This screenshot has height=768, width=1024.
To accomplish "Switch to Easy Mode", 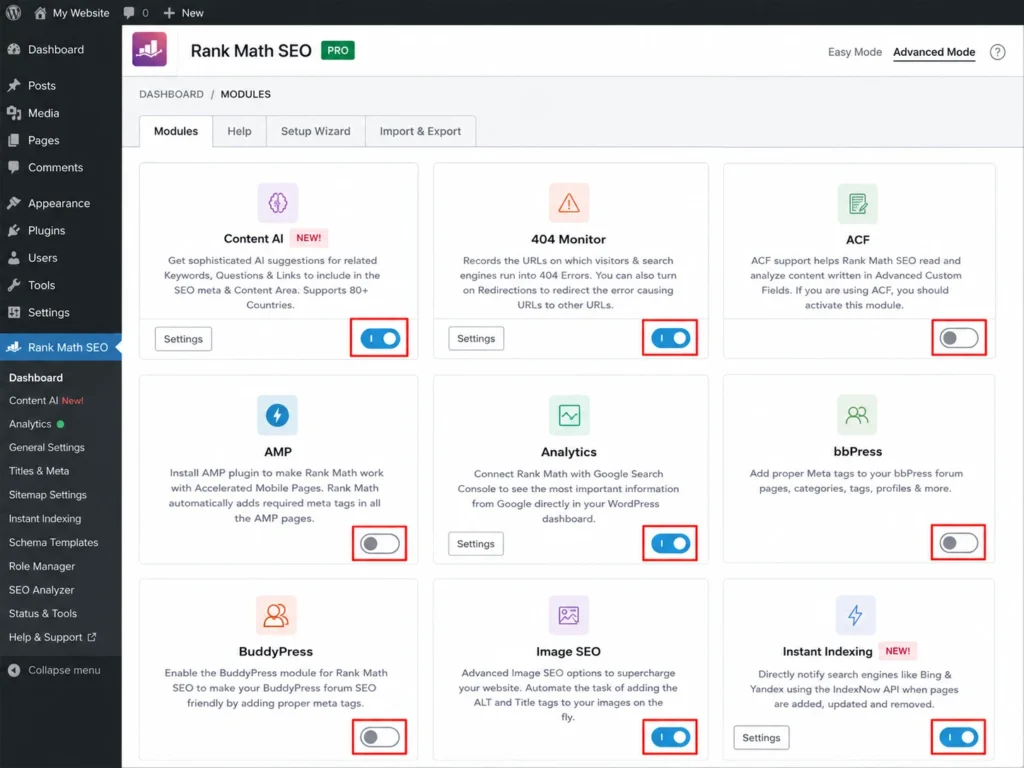I will point(854,52).
